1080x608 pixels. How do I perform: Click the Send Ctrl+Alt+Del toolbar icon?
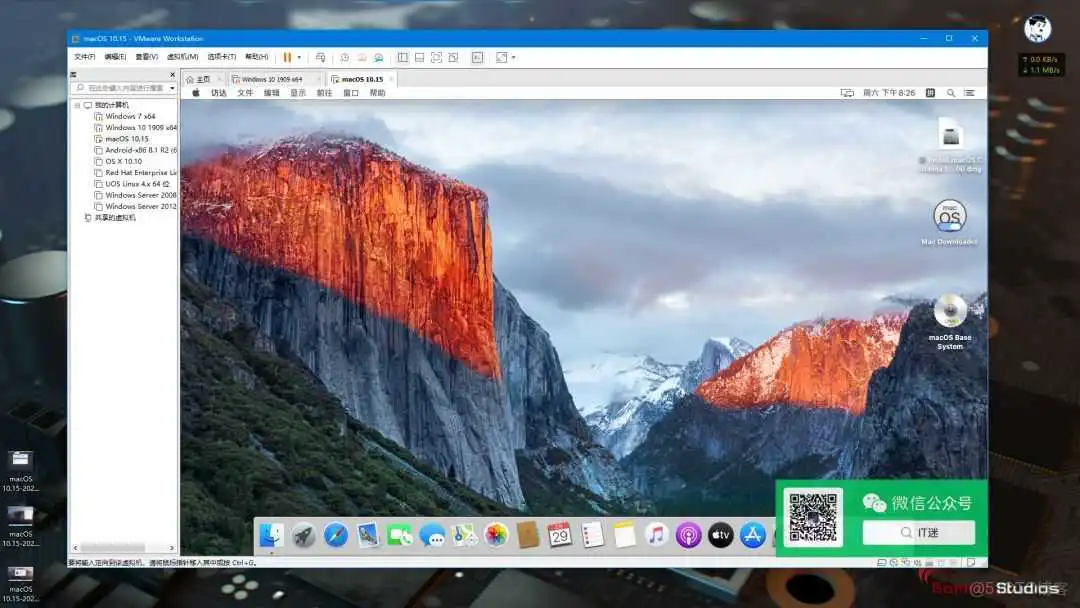[320, 57]
